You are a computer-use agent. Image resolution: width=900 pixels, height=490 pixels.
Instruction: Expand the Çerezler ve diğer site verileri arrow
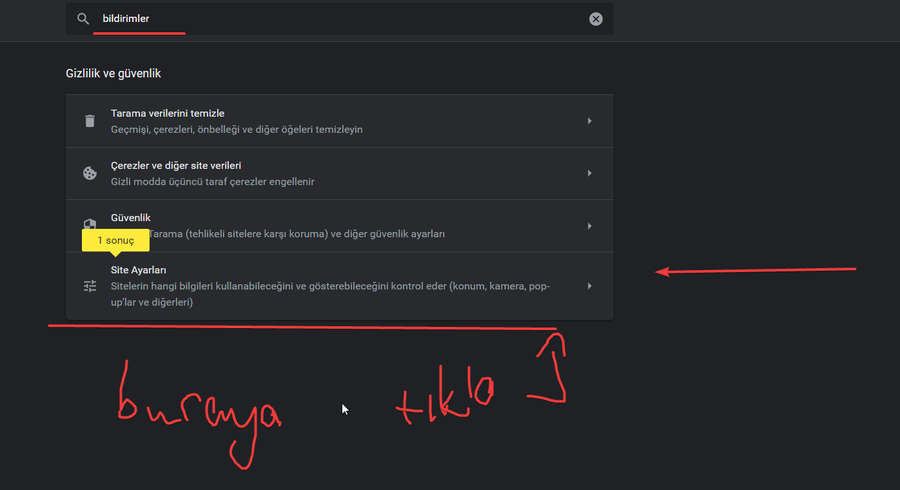[589, 173]
